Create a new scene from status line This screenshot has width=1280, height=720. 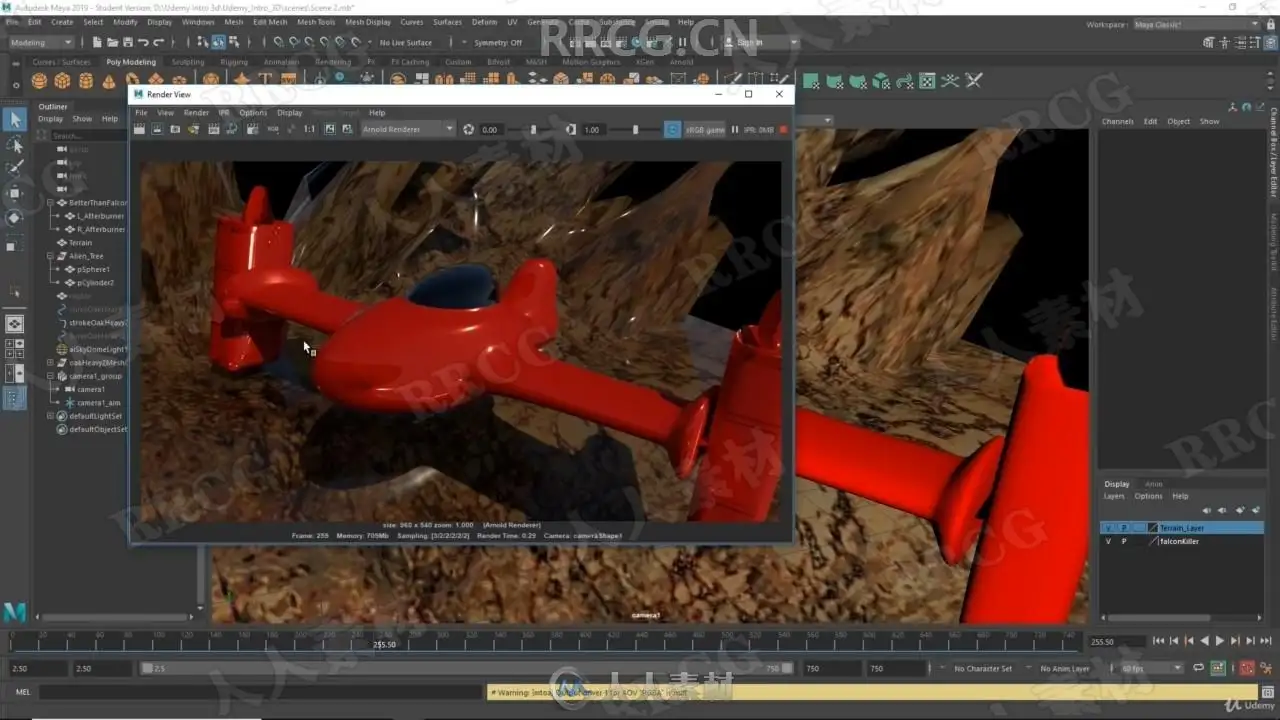point(97,43)
